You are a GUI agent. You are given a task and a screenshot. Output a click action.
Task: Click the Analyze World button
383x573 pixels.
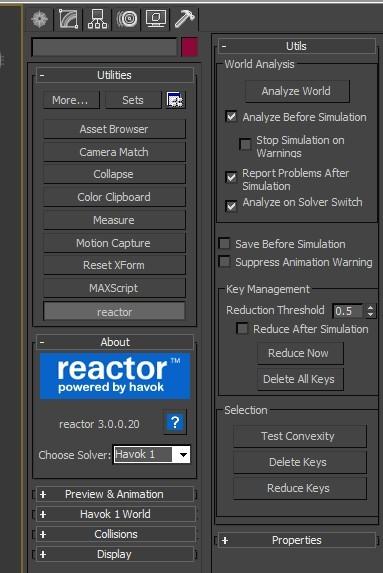[297, 91]
